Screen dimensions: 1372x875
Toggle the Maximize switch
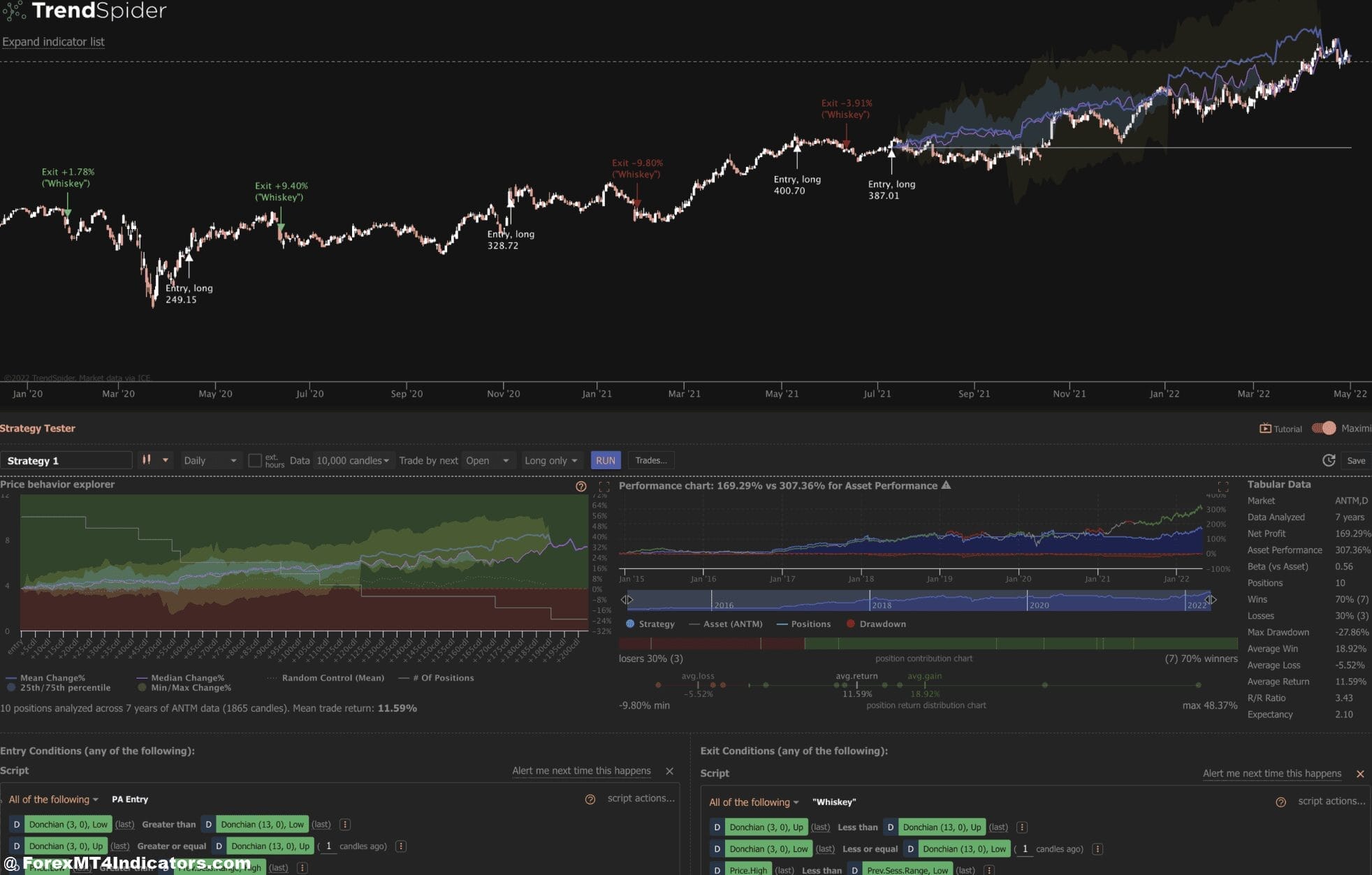(1323, 428)
